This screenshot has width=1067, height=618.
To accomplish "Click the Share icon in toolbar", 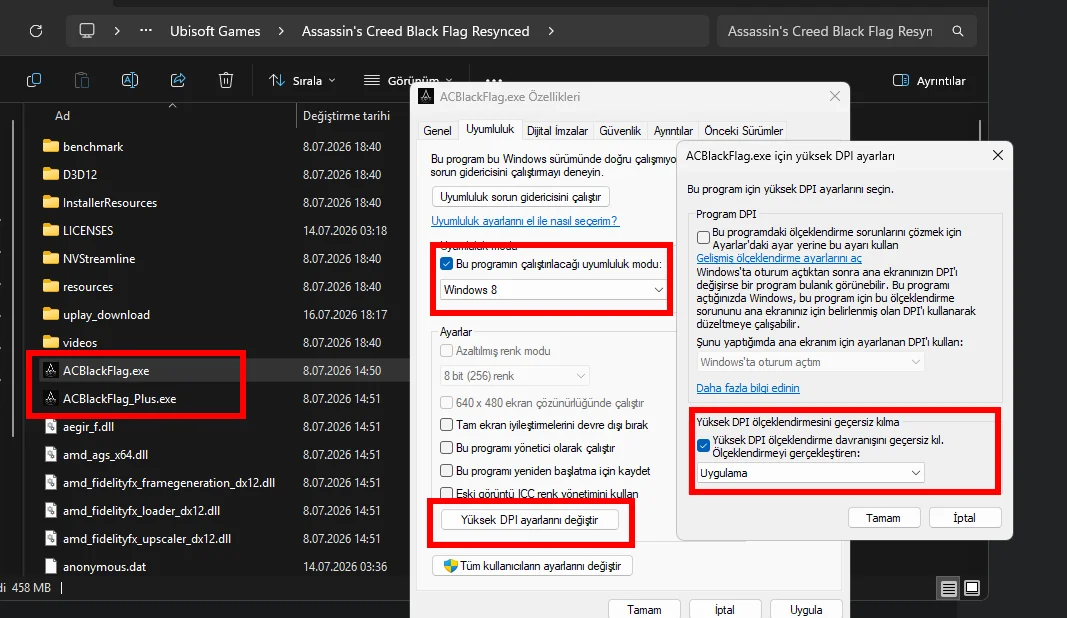I will pos(178,80).
